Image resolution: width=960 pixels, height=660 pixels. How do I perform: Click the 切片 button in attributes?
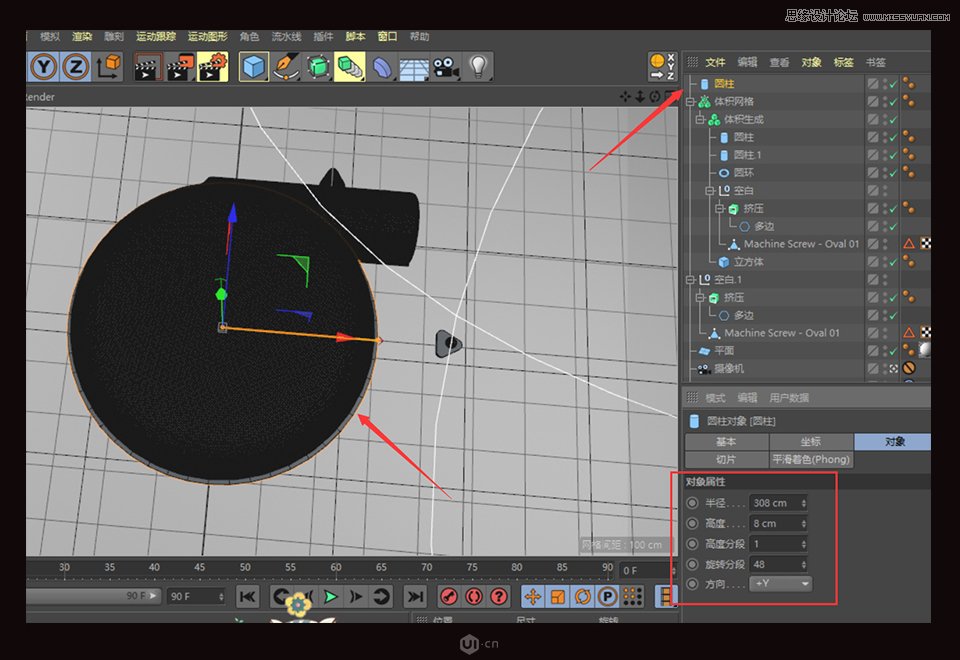point(727,458)
